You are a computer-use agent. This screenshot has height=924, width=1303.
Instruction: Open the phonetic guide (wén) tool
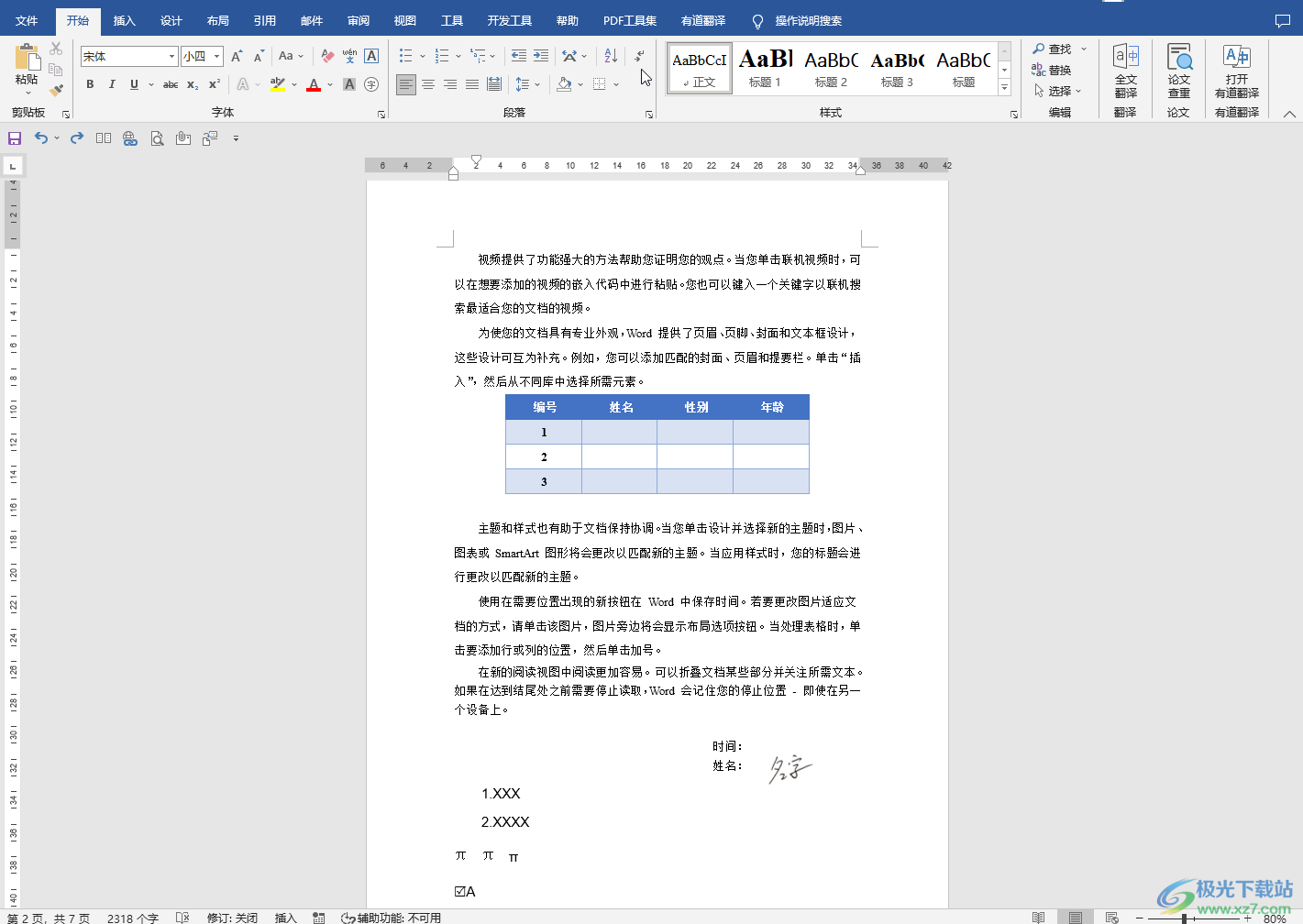(x=349, y=56)
